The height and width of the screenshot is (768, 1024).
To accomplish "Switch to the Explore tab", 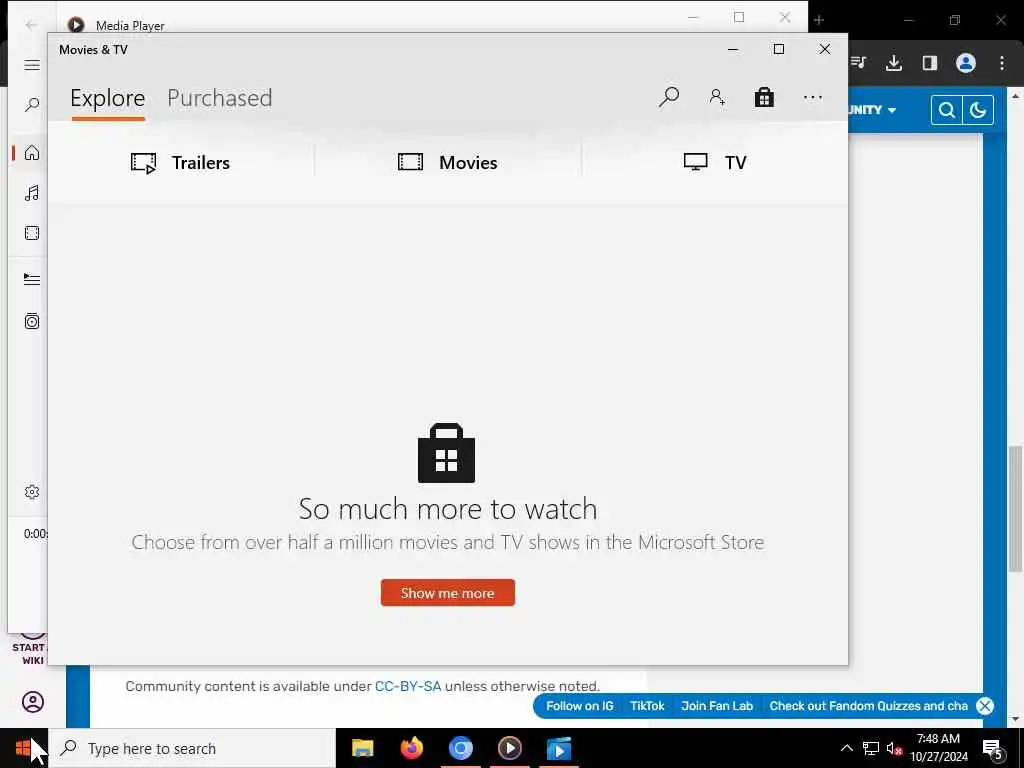I will [108, 98].
